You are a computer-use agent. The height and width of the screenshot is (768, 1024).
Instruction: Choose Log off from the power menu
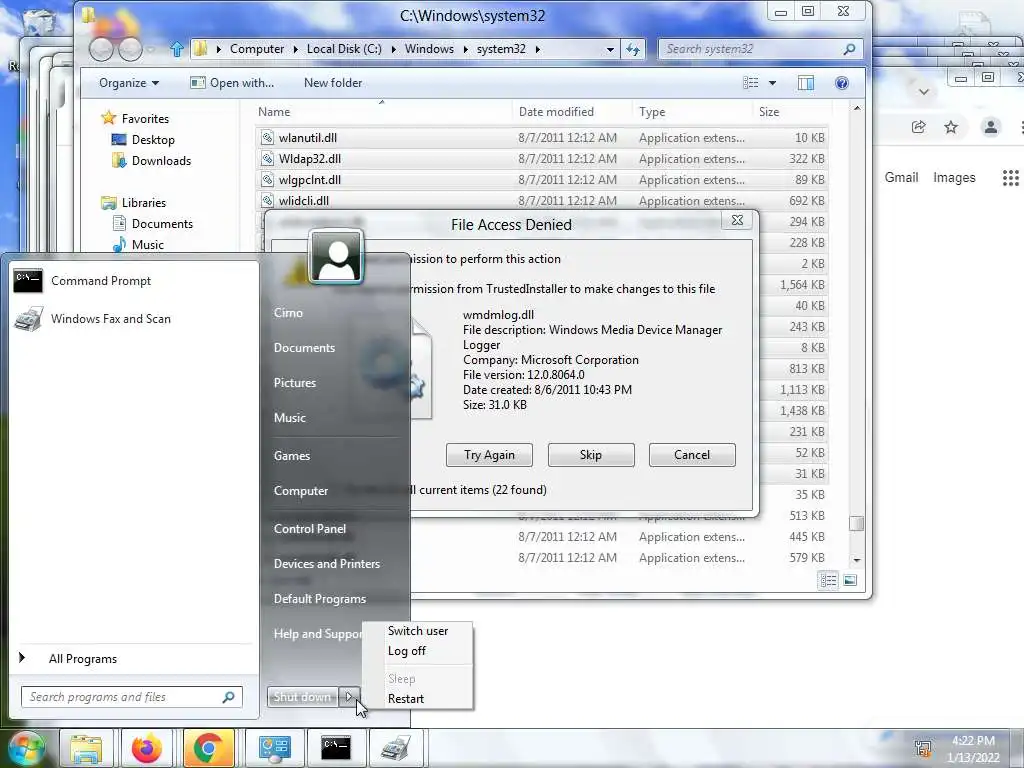[x=407, y=651]
